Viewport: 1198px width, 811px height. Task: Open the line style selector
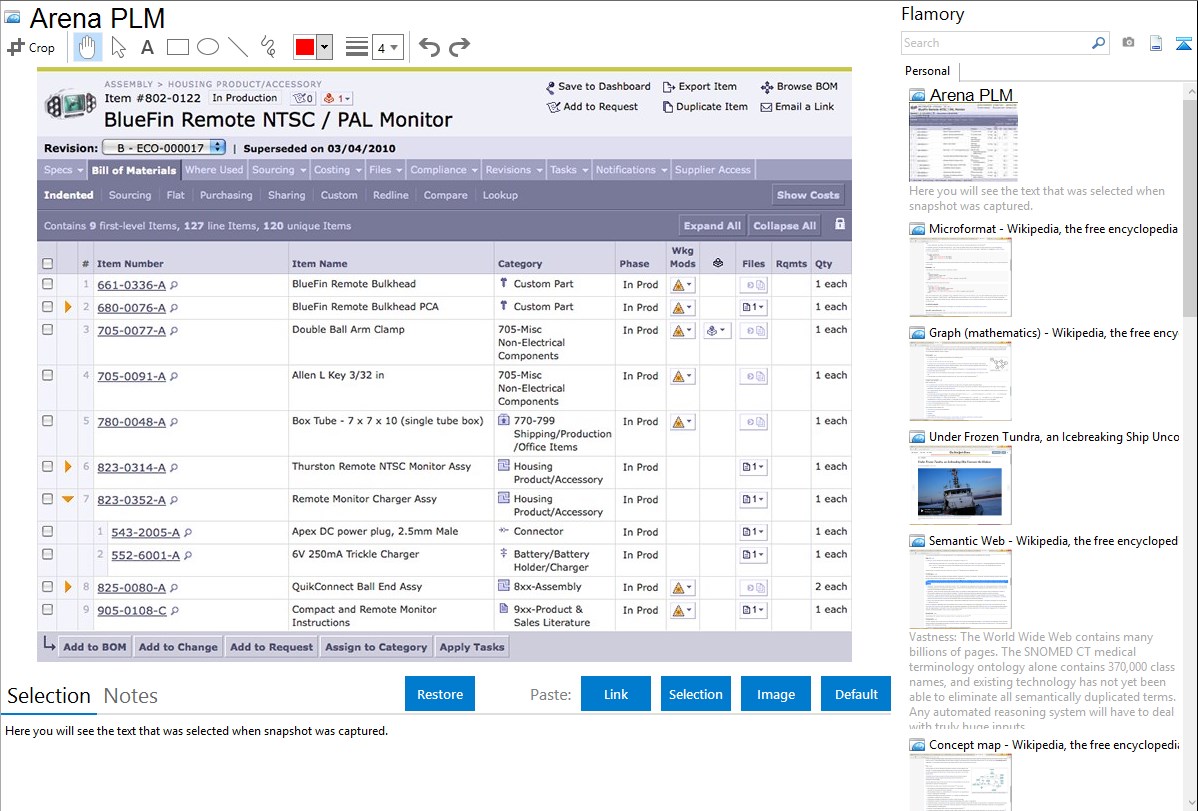click(357, 47)
